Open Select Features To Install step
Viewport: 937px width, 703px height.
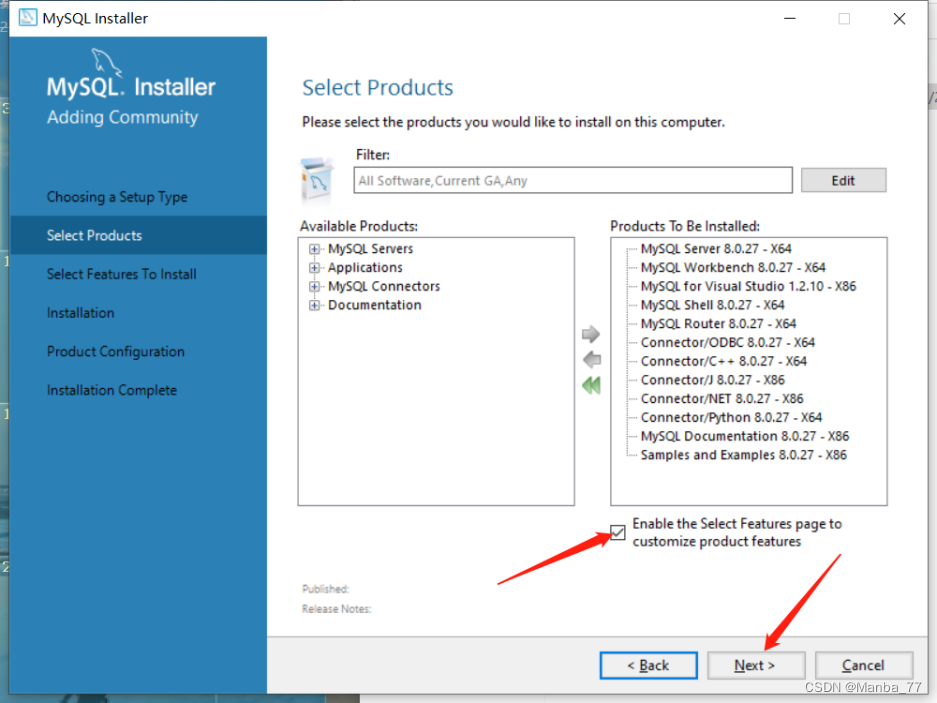coord(121,274)
